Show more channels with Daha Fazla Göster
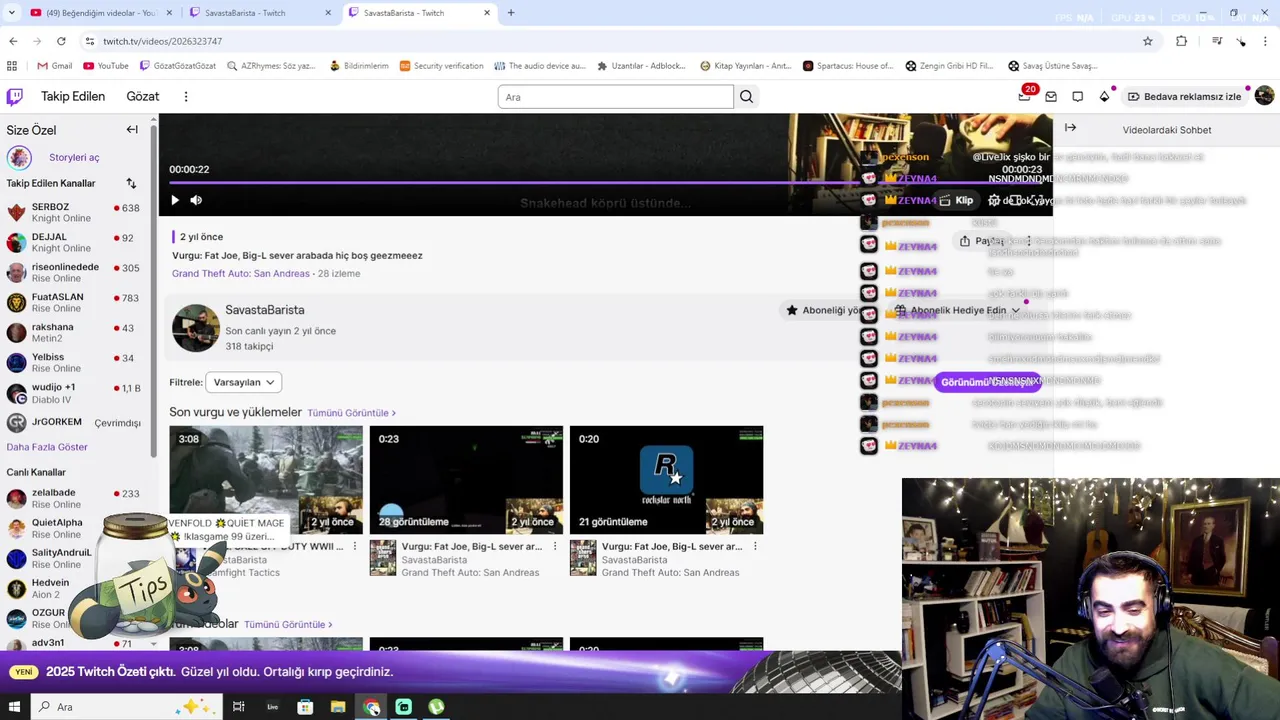Screen dimensions: 1280x720 pyautogui.click(x=47, y=447)
